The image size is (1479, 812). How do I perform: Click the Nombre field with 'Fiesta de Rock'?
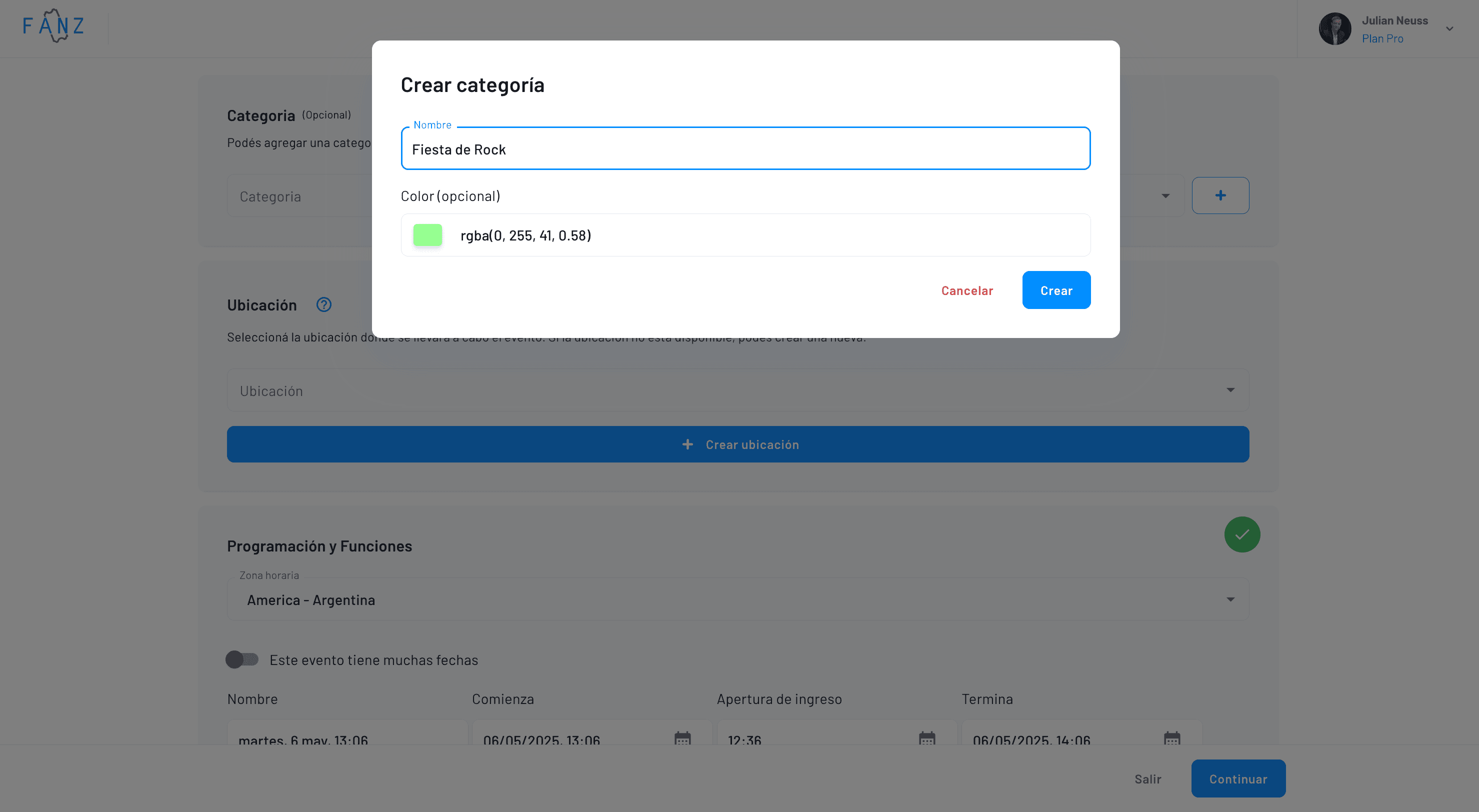[745, 149]
